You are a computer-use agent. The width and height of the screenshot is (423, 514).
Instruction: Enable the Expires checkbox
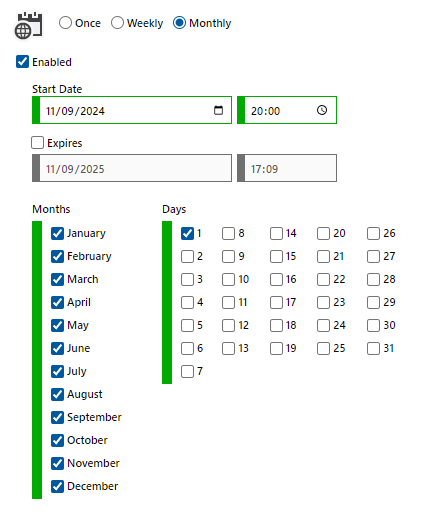pyautogui.click(x=37, y=143)
